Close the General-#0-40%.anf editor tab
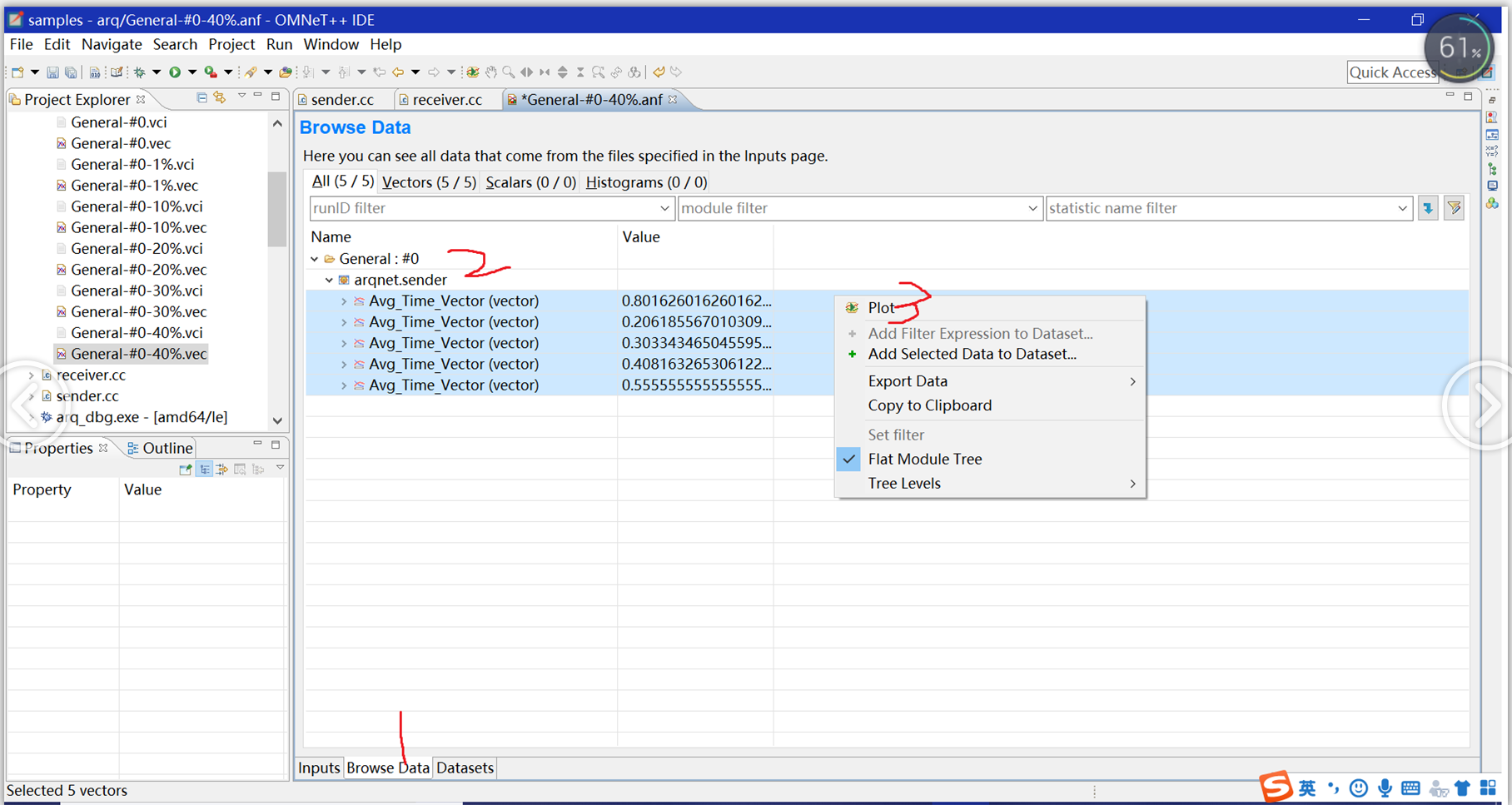Screen dimensions: 1512x805 [x=673, y=100]
